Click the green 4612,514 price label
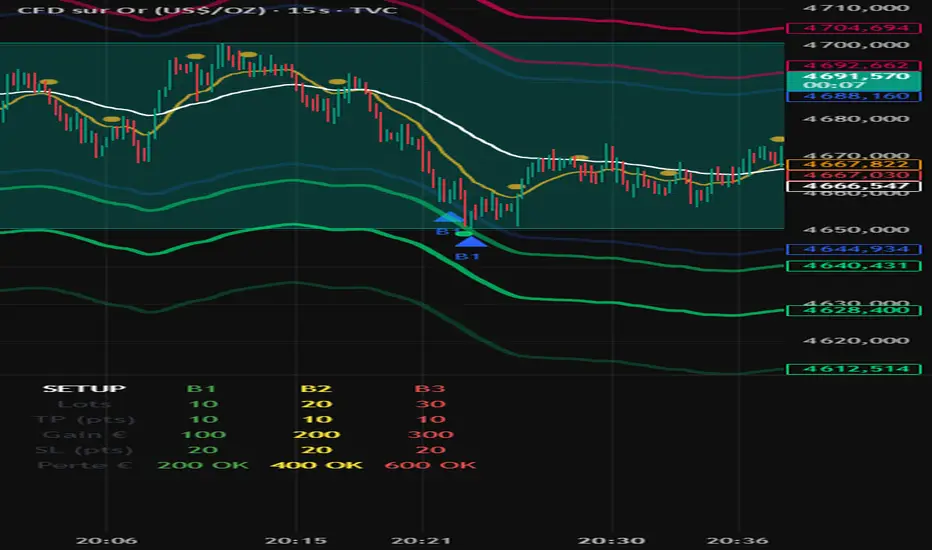The width and height of the screenshot is (932, 550). pyautogui.click(x=854, y=369)
